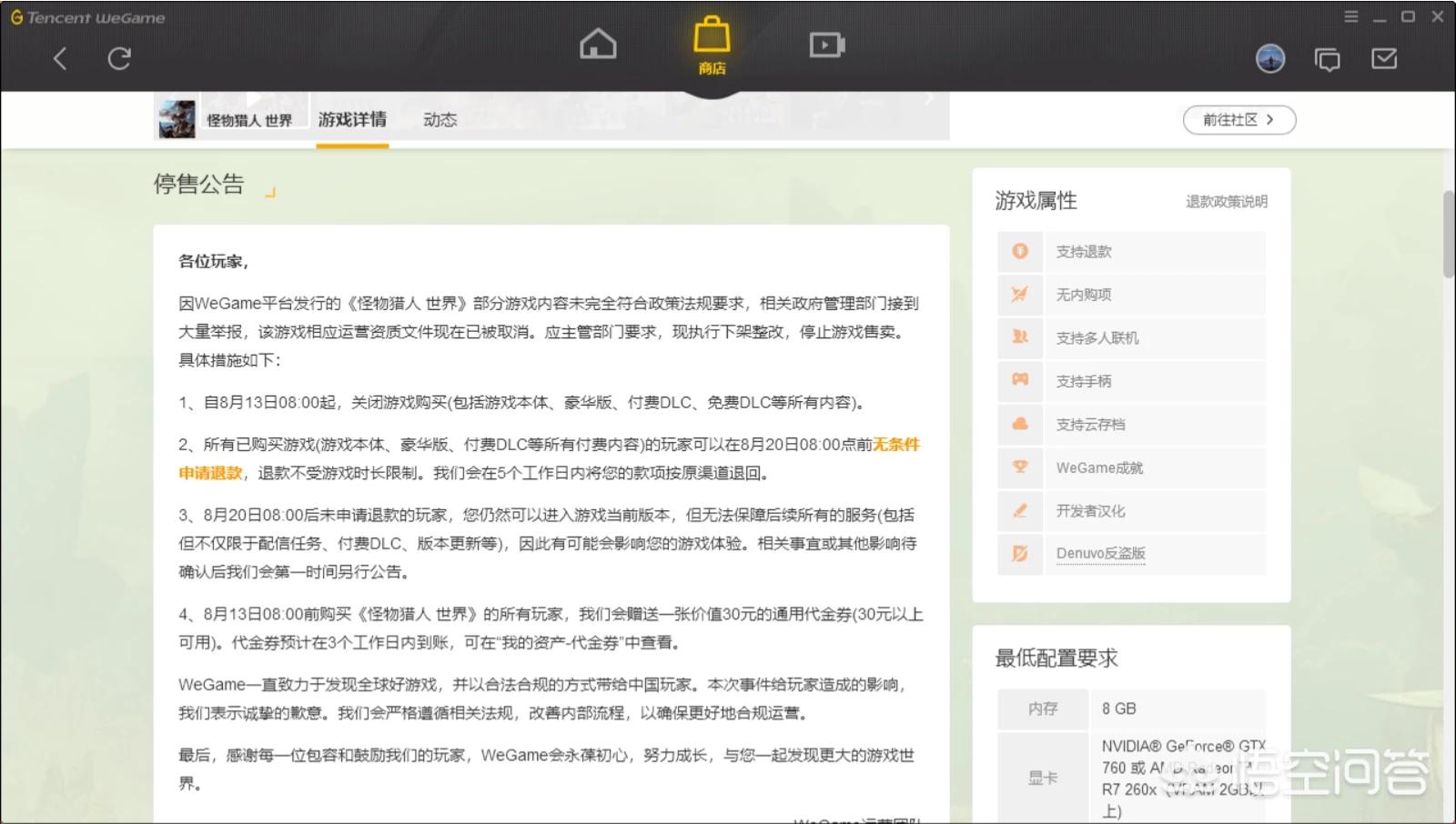The image size is (1456, 824).
Task: Switch to the 动态 tab
Action: (440, 120)
